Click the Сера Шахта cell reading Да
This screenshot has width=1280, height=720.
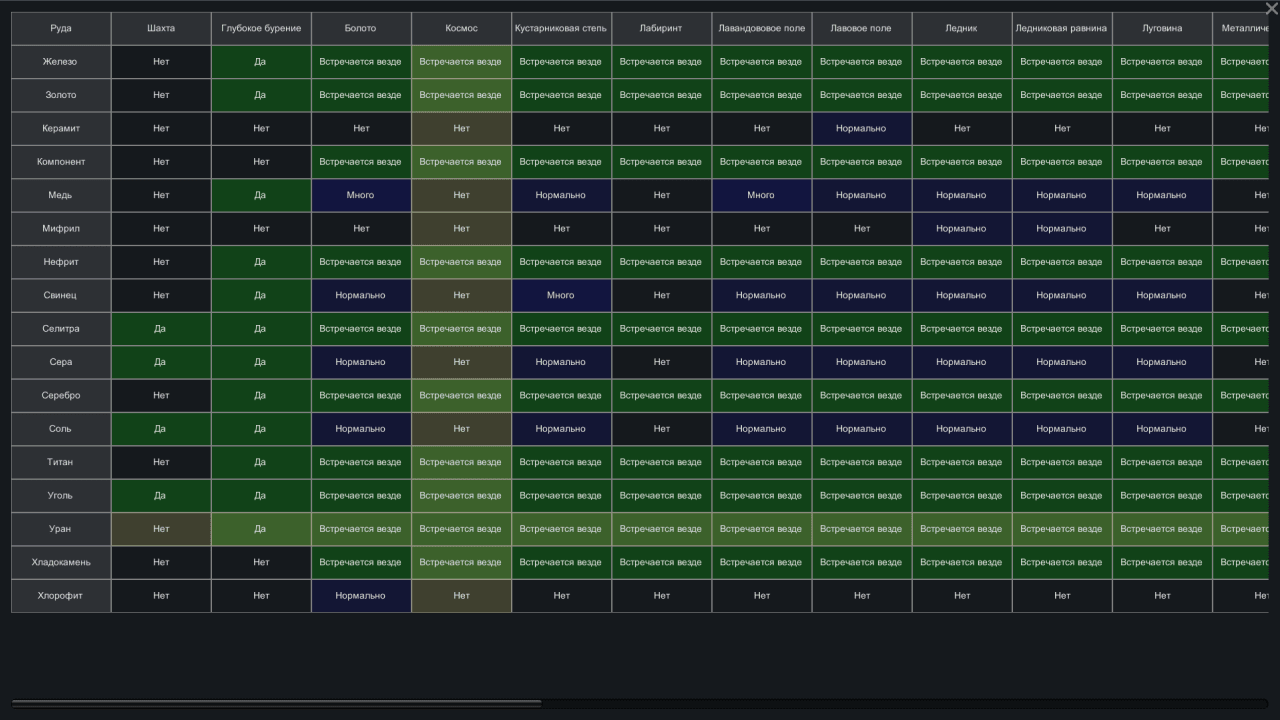point(161,362)
